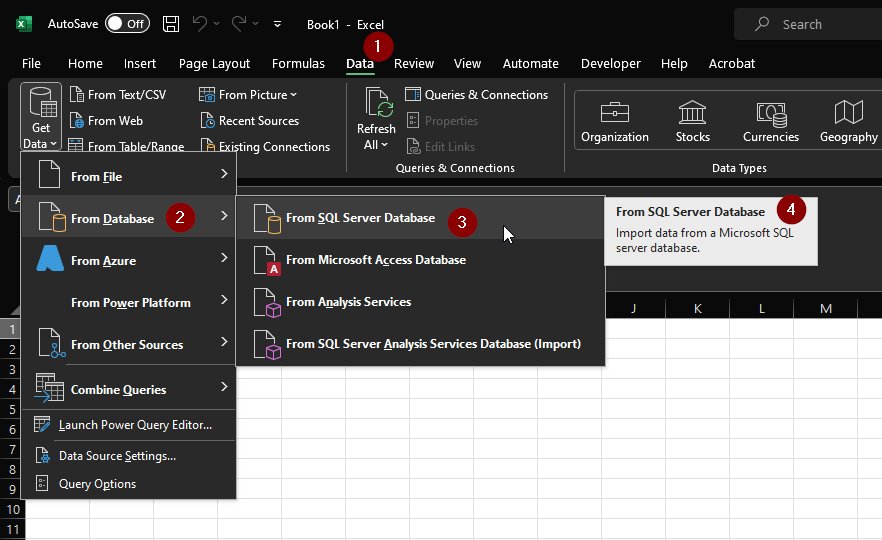Open the From Other Sources submenu

pyautogui.click(x=128, y=344)
